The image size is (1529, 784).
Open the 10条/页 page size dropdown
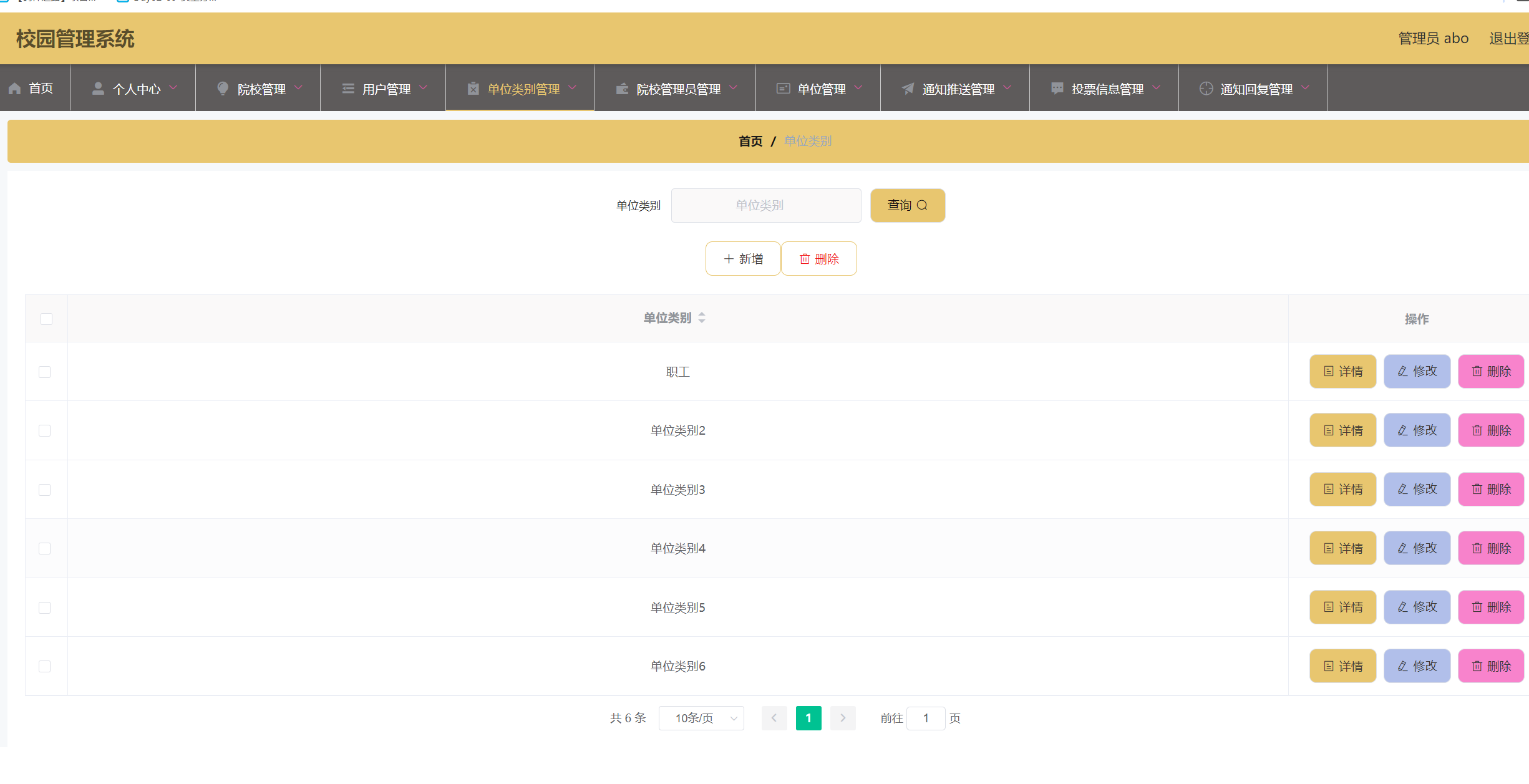701,718
